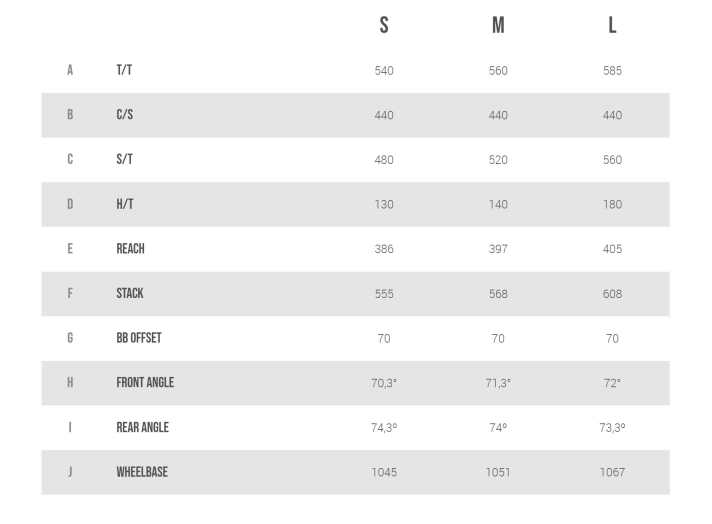Click the 1045 wheelbase value for S
This screenshot has width=712, height=524.
pos(384,472)
